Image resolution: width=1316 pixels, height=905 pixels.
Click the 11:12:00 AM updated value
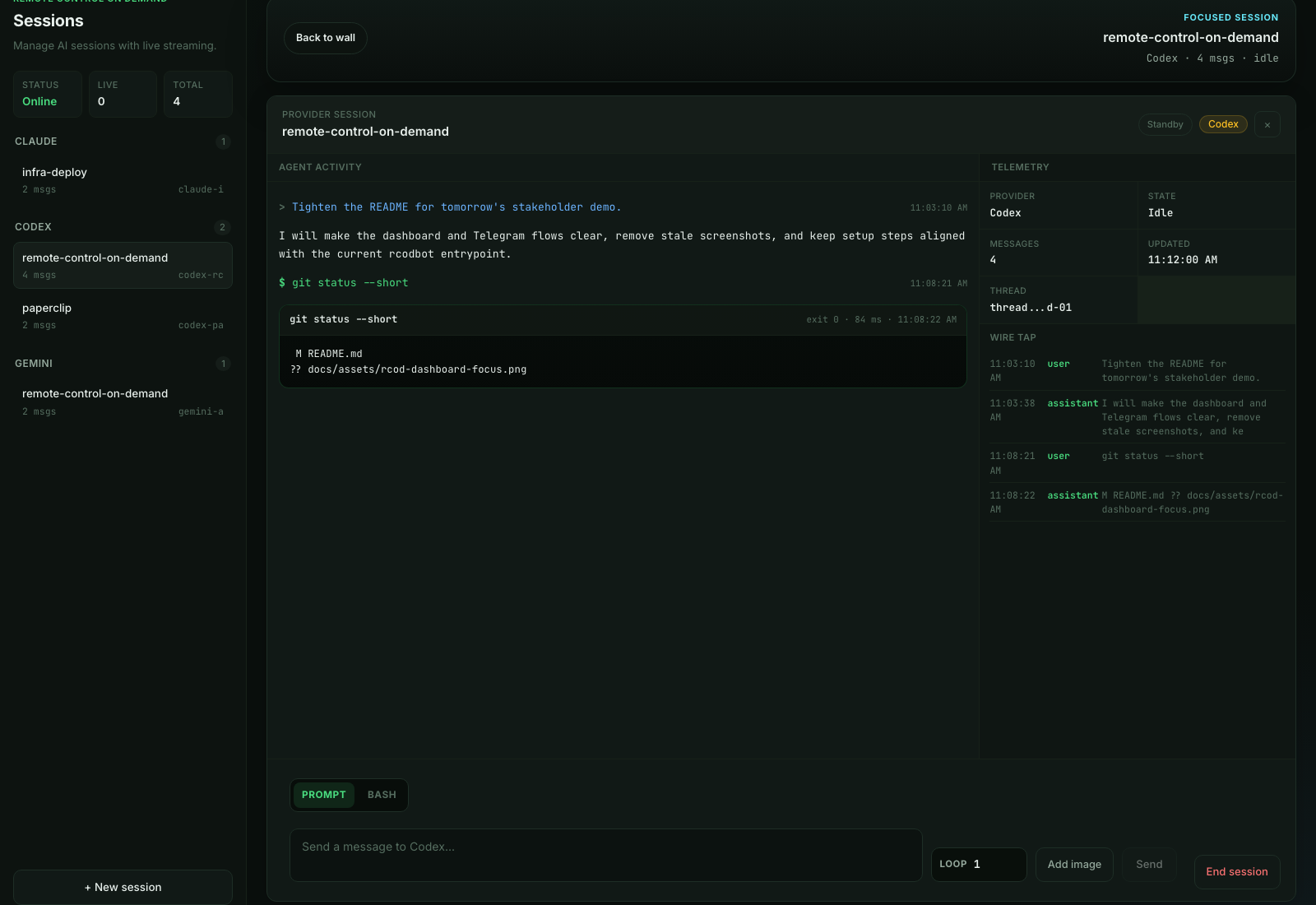tap(1183, 260)
